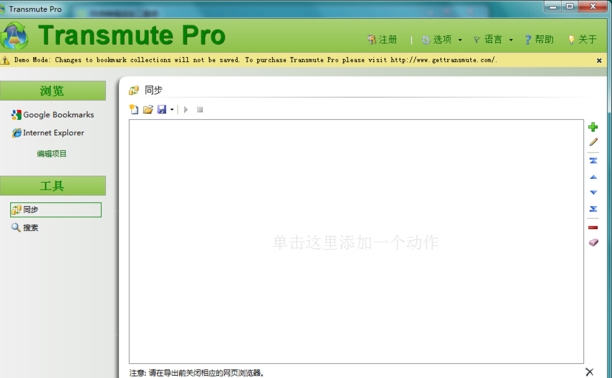This screenshot has height=378, width=612.
Task: Edit the action with pencil icon
Action: tap(593, 142)
